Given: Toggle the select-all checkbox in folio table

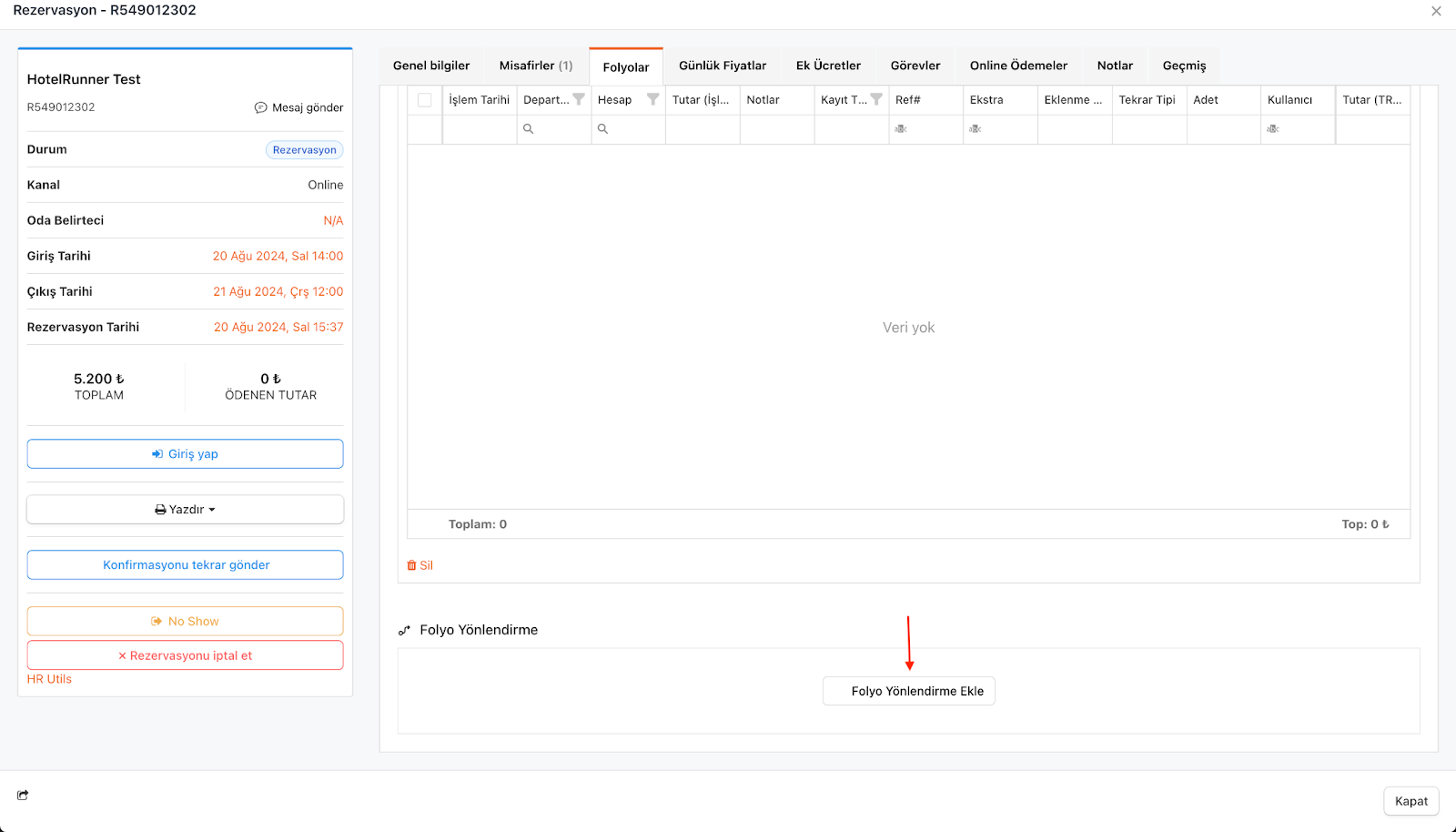Looking at the screenshot, I should pos(425,100).
